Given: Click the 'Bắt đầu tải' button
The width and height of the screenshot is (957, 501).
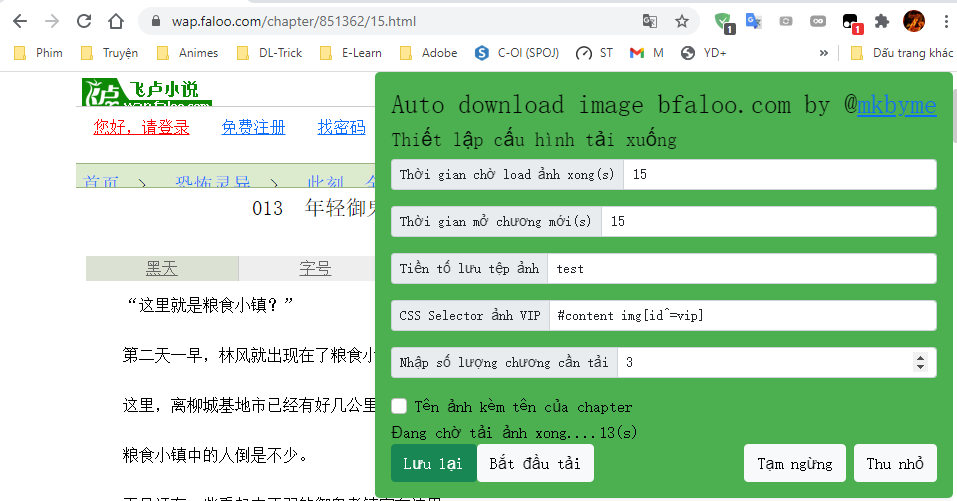Looking at the screenshot, I should [535, 464].
